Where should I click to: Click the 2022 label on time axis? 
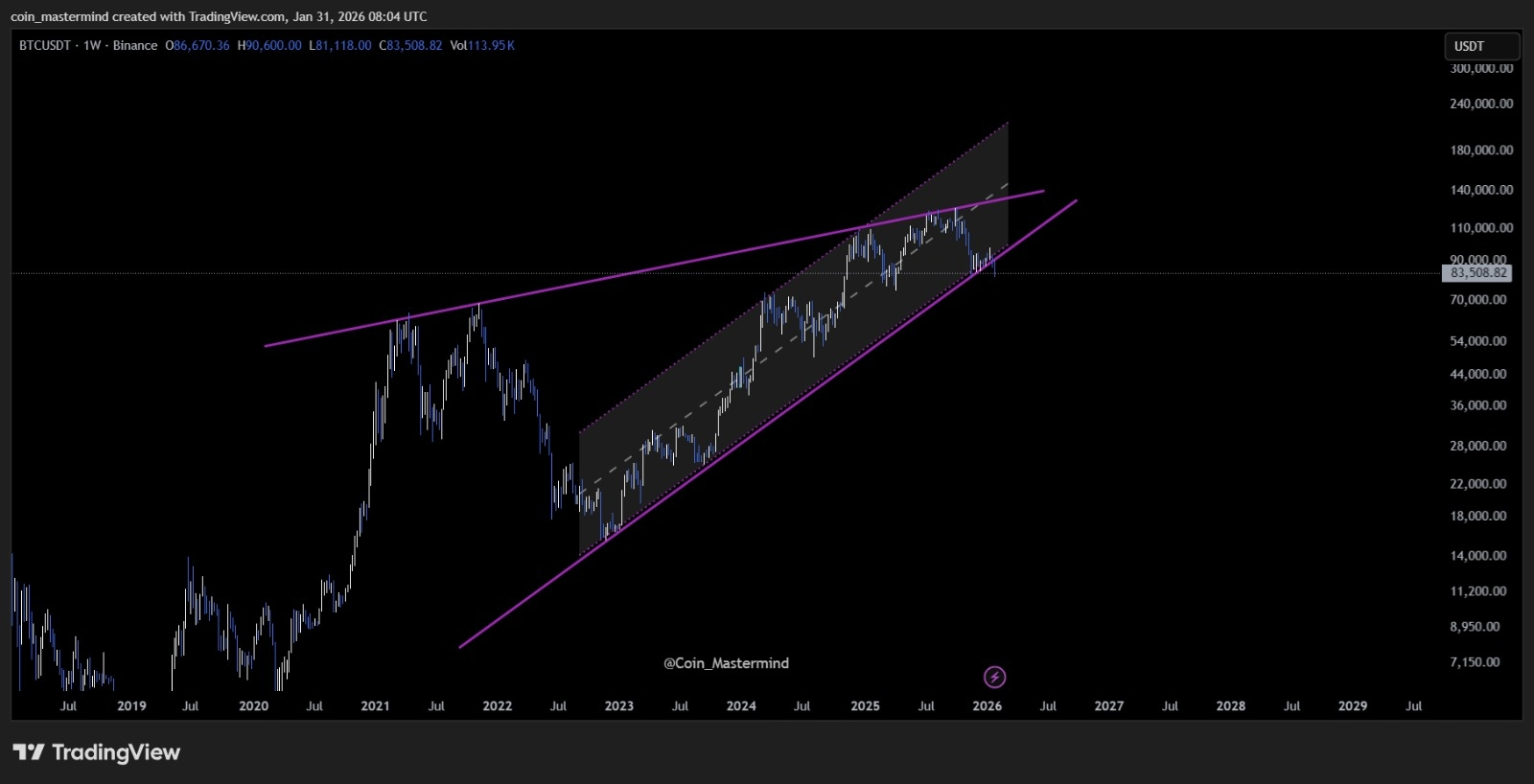coord(497,706)
